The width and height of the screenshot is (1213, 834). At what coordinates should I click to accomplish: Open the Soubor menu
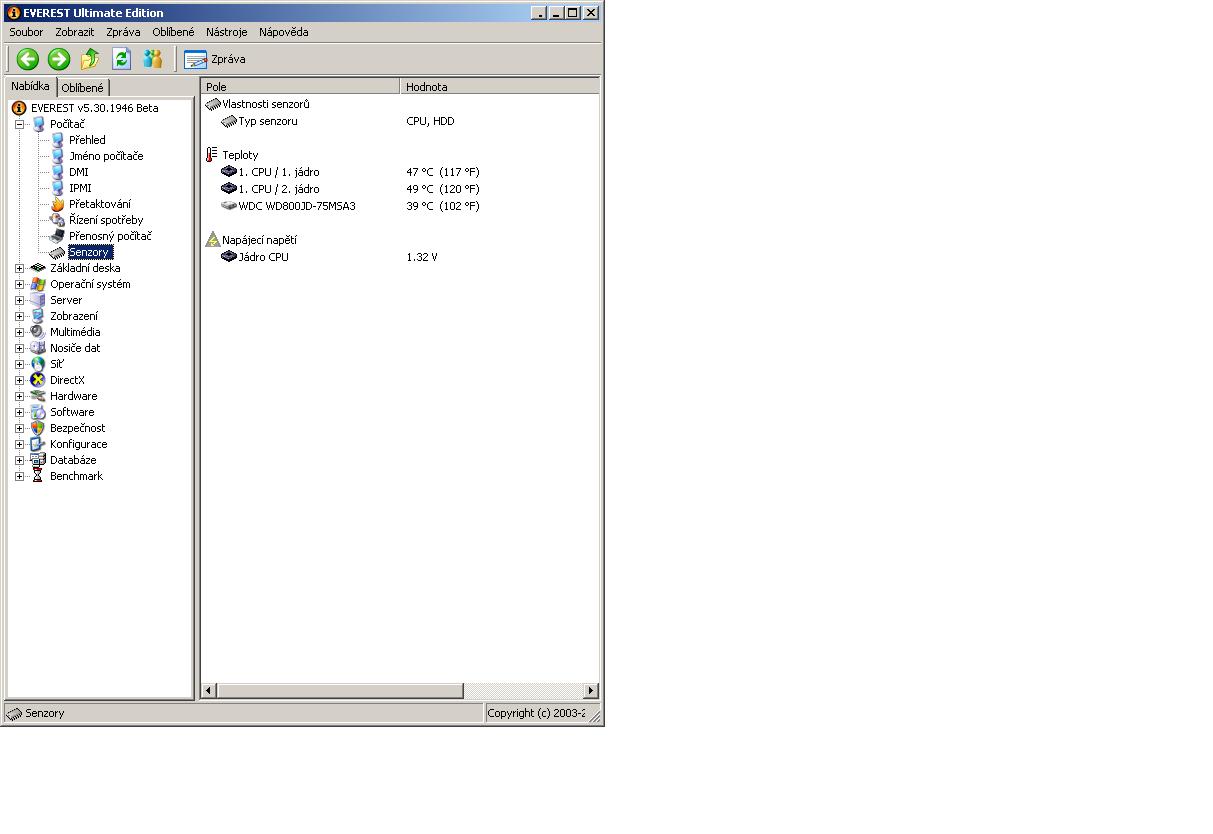pyautogui.click(x=26, y=32)
